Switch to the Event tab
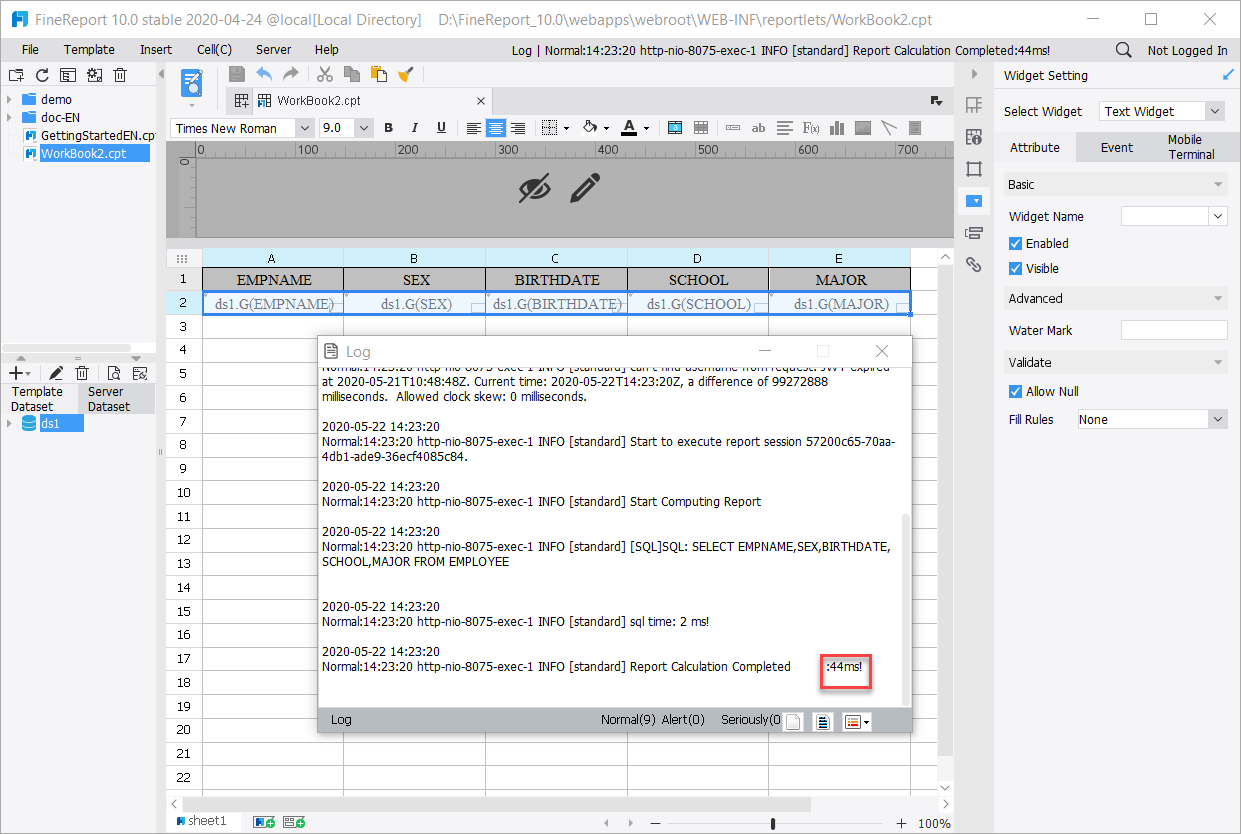 [x=1116, y=147]
